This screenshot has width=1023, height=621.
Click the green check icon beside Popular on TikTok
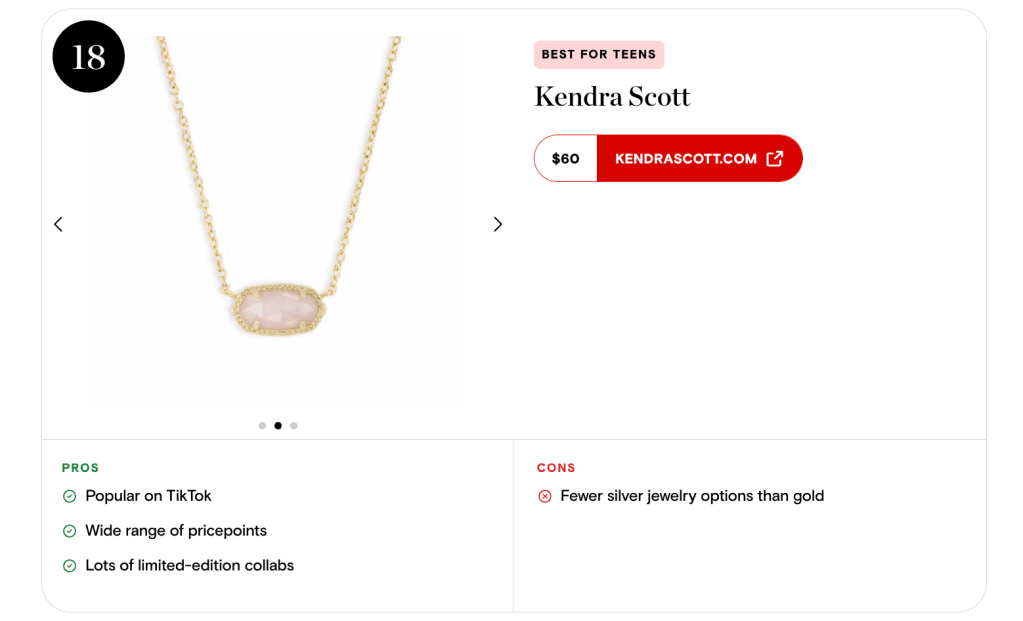click(69, 496)
